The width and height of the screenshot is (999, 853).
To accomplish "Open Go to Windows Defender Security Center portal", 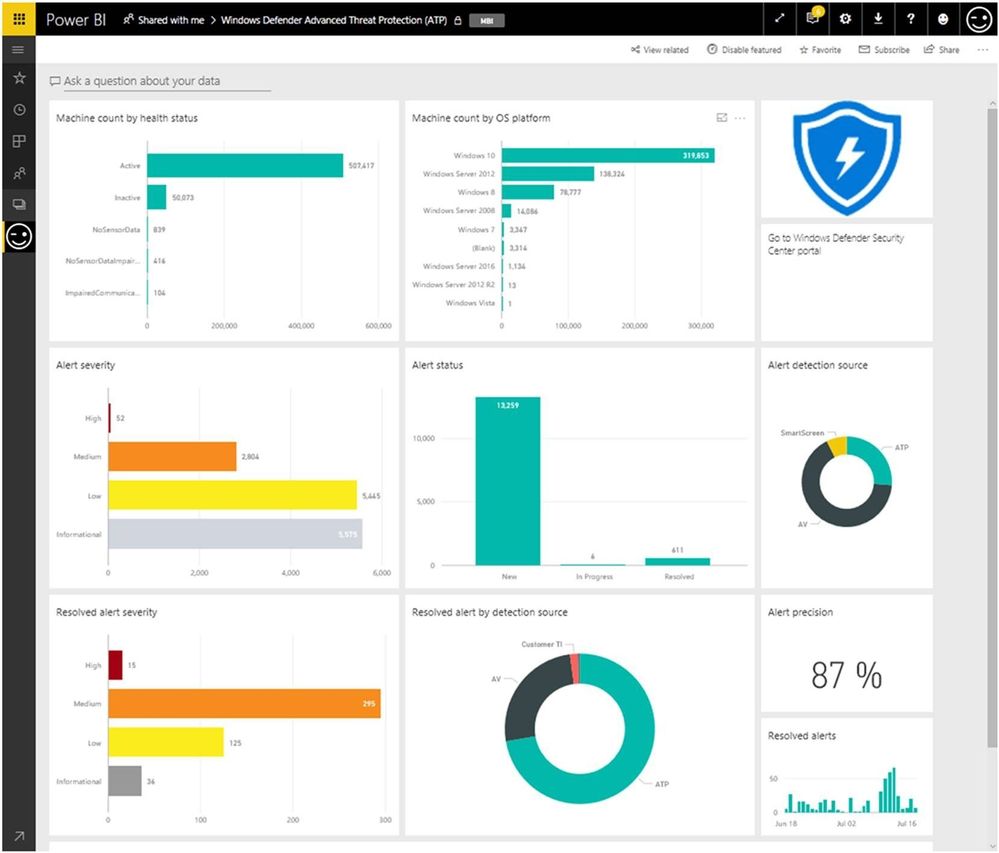I will click(x=835, y=244).
